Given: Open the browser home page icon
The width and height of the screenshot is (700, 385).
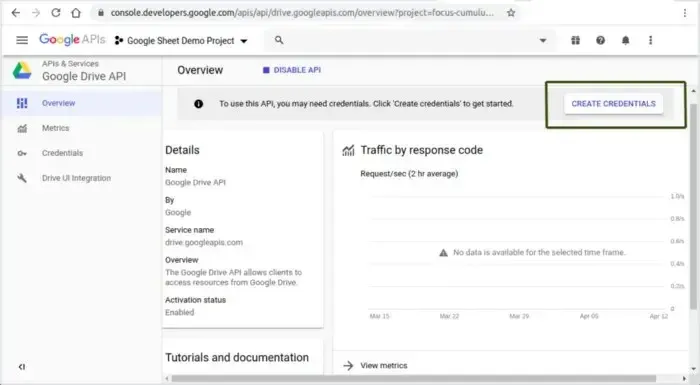Looking at the screenshot, I should point(76,13).
